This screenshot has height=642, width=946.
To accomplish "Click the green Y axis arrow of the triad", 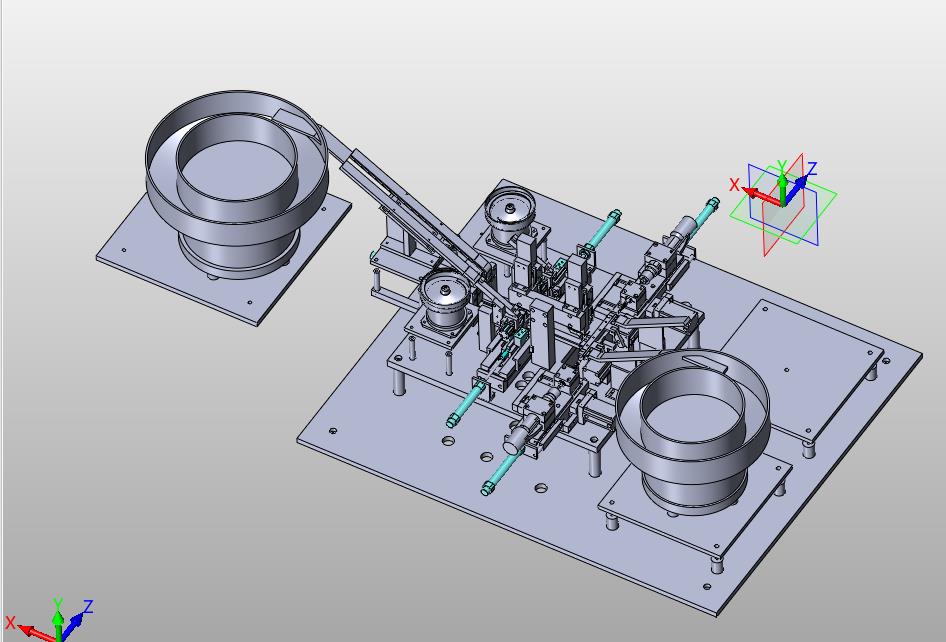I will tap(783, 187).
